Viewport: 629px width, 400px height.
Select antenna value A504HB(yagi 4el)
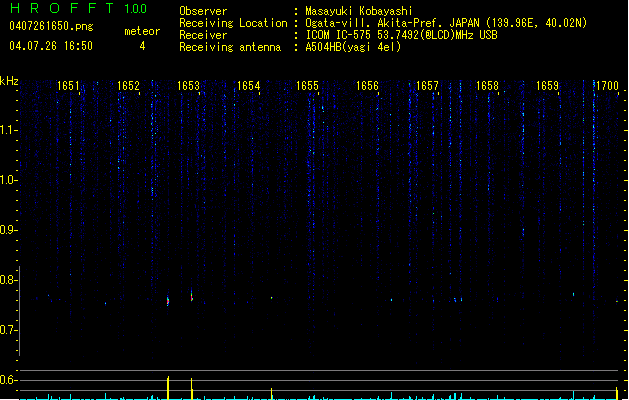[x=353, y=47]
